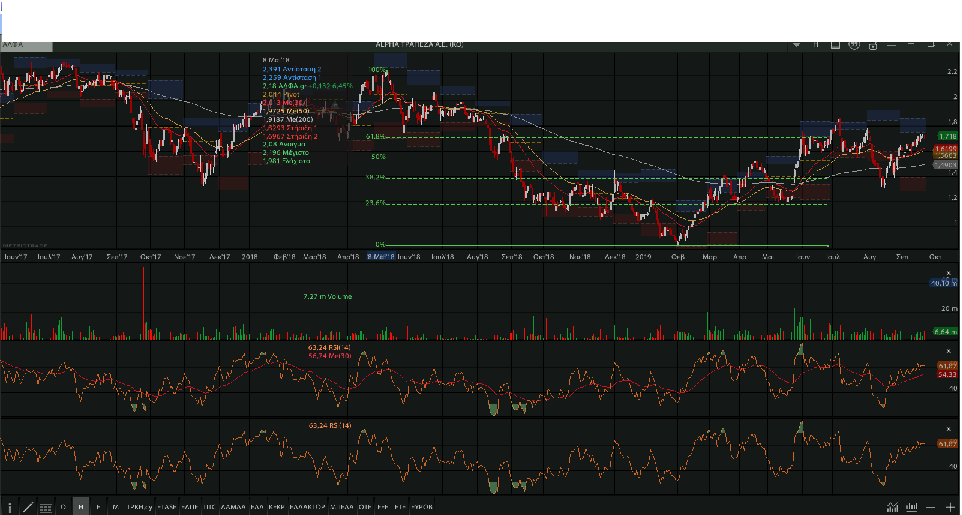Select the line drawing tool

pyautogui.click(x=27, y=507)
